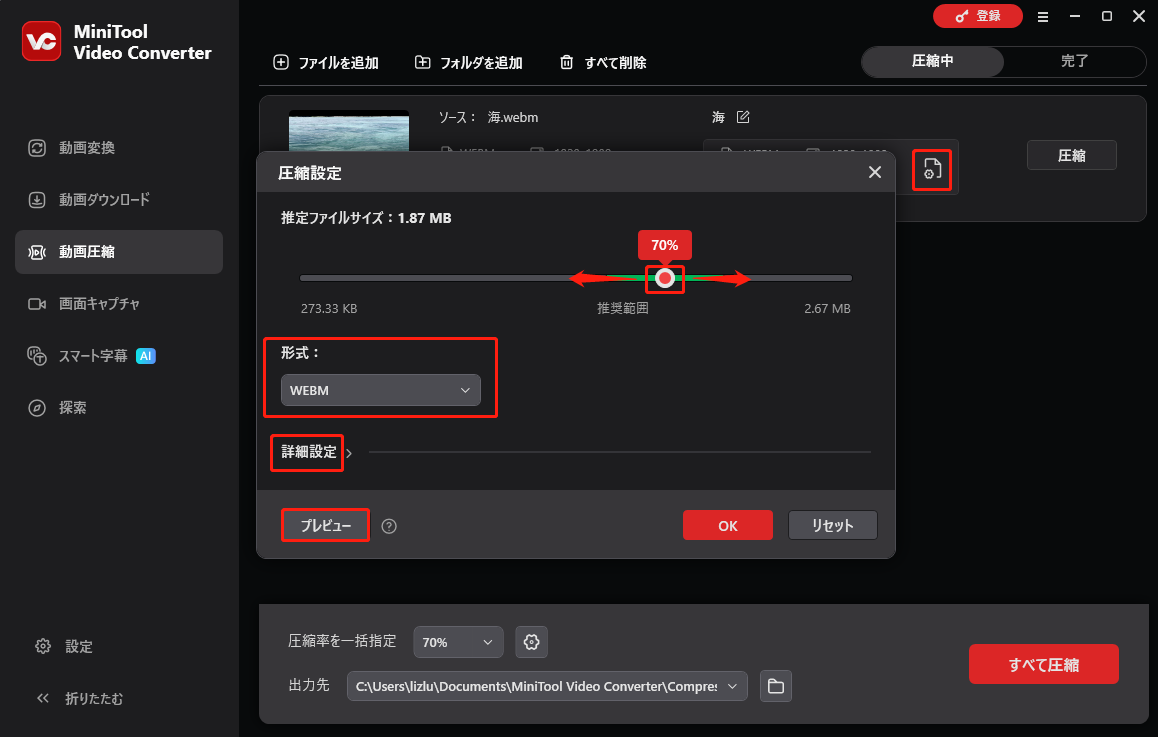Viewport: 1158px width, 737px height.
Task: Open the compression settings icon for 海.webm
Action: 931,169
